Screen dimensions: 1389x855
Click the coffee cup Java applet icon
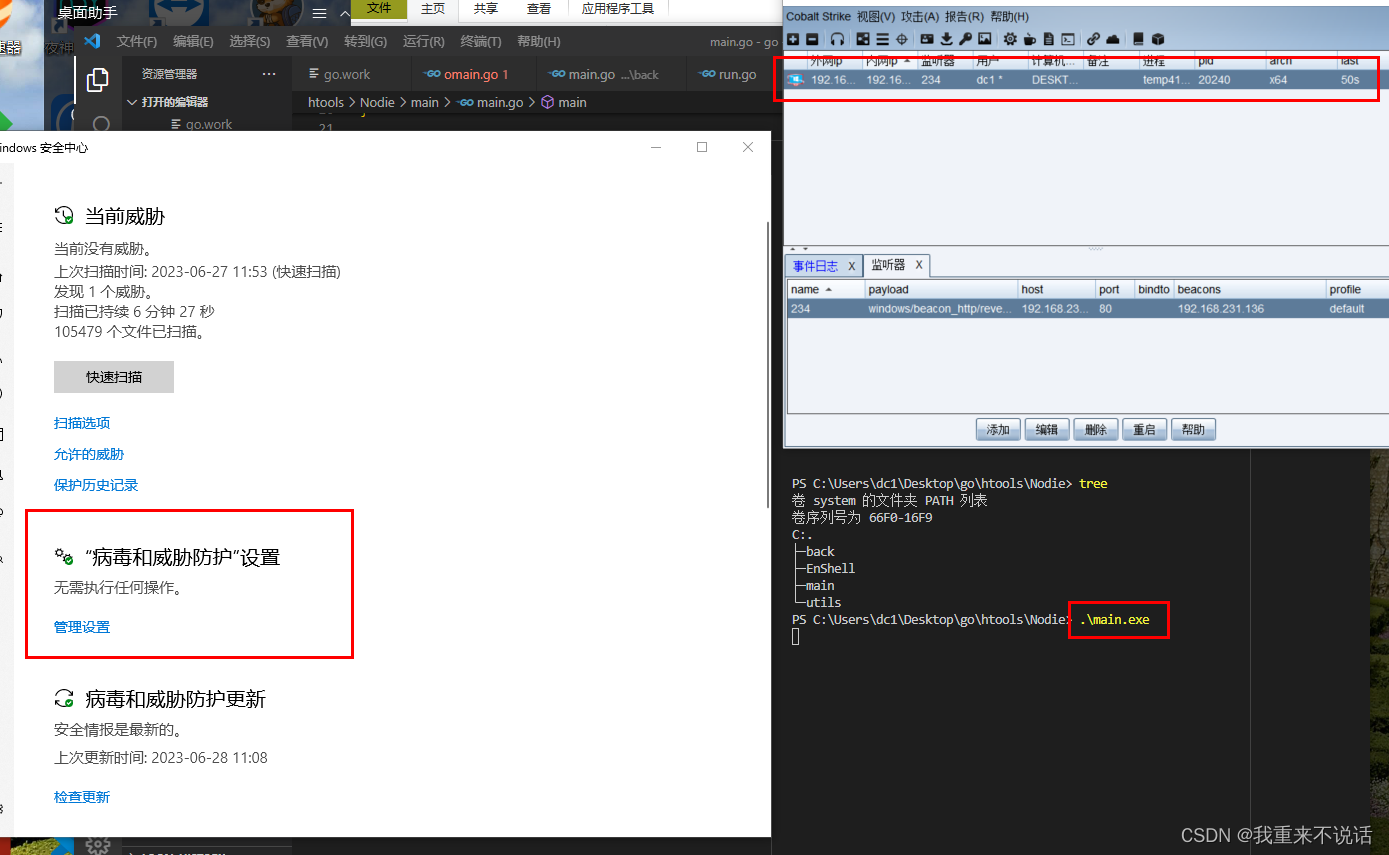tap(1029, 39)
